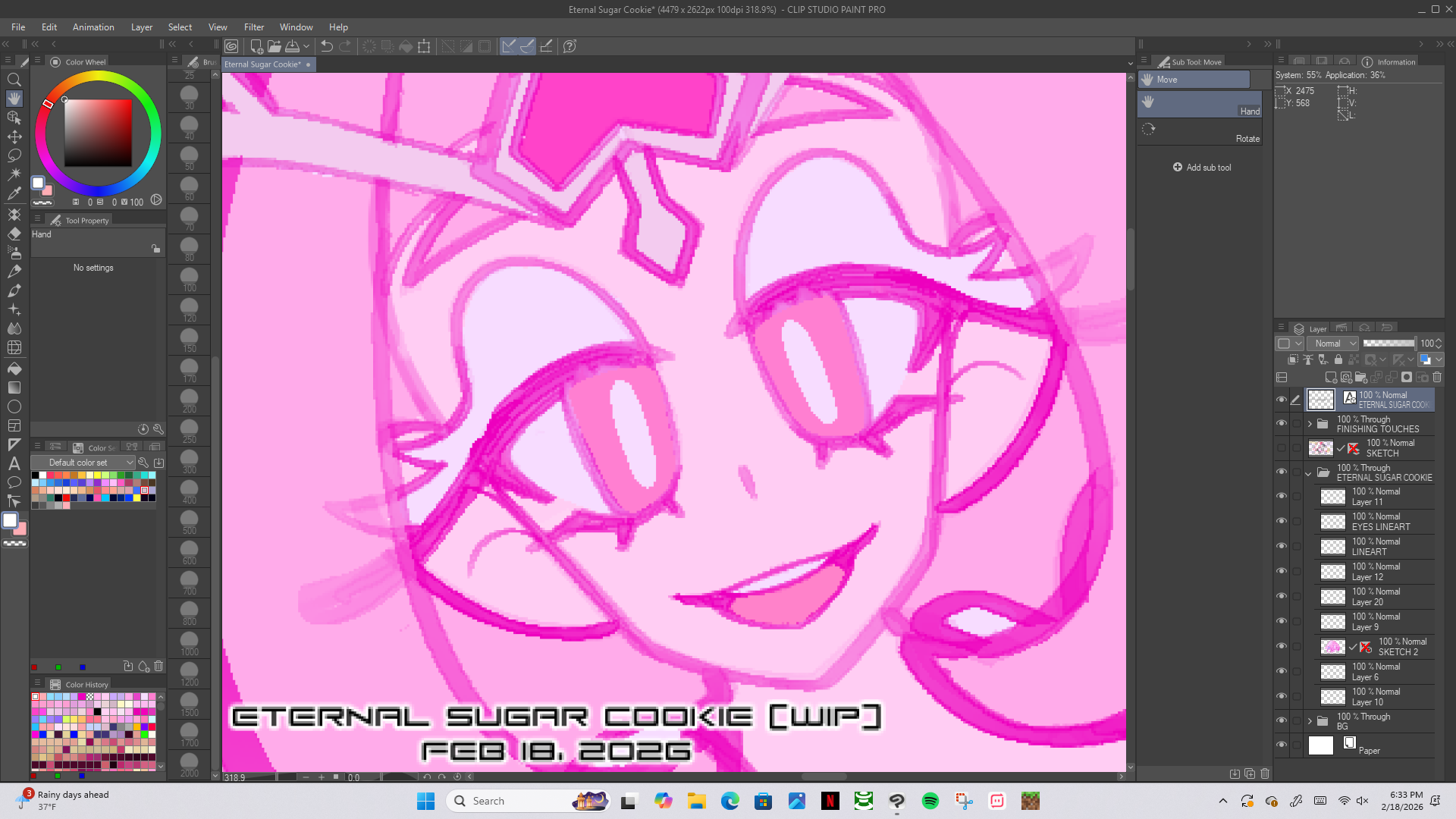
Task: Select the Eyedropper tool
Action: coord(14,193)
